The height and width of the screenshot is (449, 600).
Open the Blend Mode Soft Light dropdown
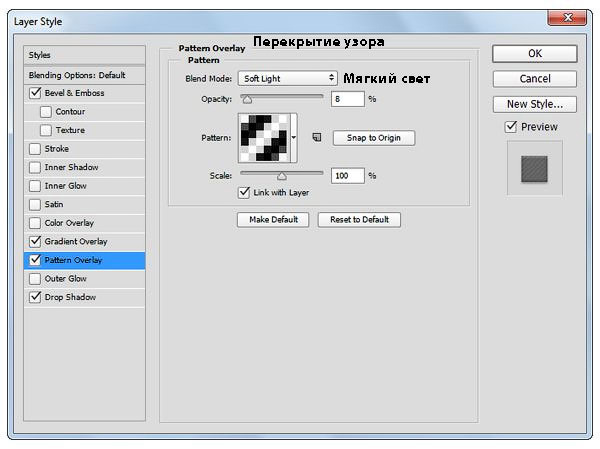pos(288,78)
